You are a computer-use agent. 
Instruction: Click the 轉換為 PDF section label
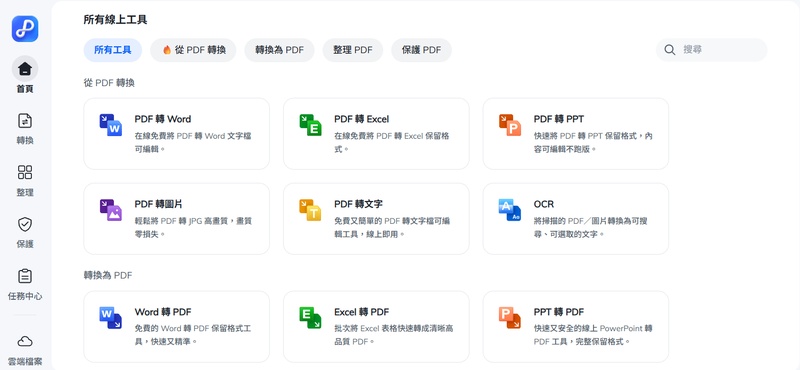[108, 276]
